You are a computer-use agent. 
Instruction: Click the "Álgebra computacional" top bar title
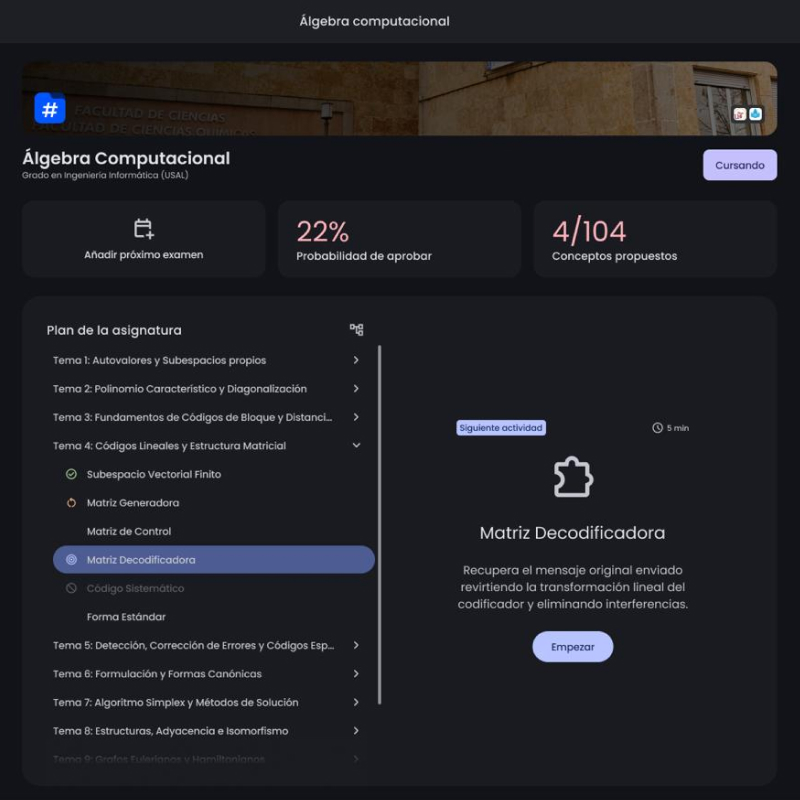(x=374, y=21)
